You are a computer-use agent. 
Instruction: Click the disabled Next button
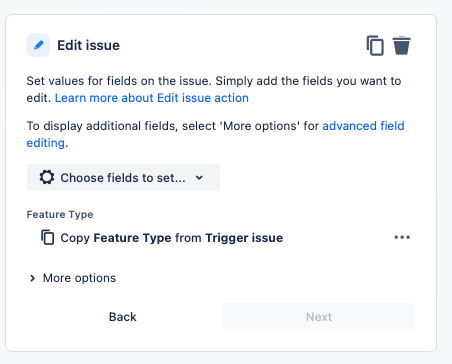pos(319,317)
